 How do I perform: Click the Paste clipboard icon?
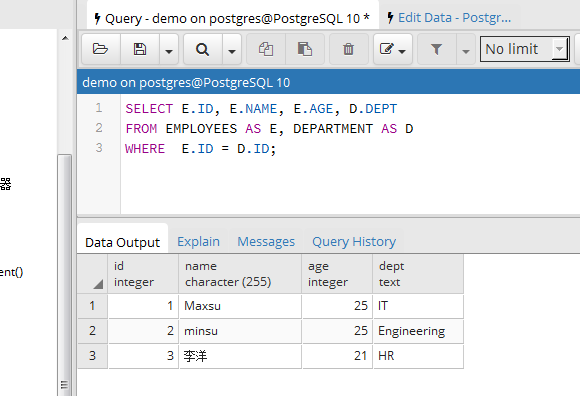pos(305,49)
